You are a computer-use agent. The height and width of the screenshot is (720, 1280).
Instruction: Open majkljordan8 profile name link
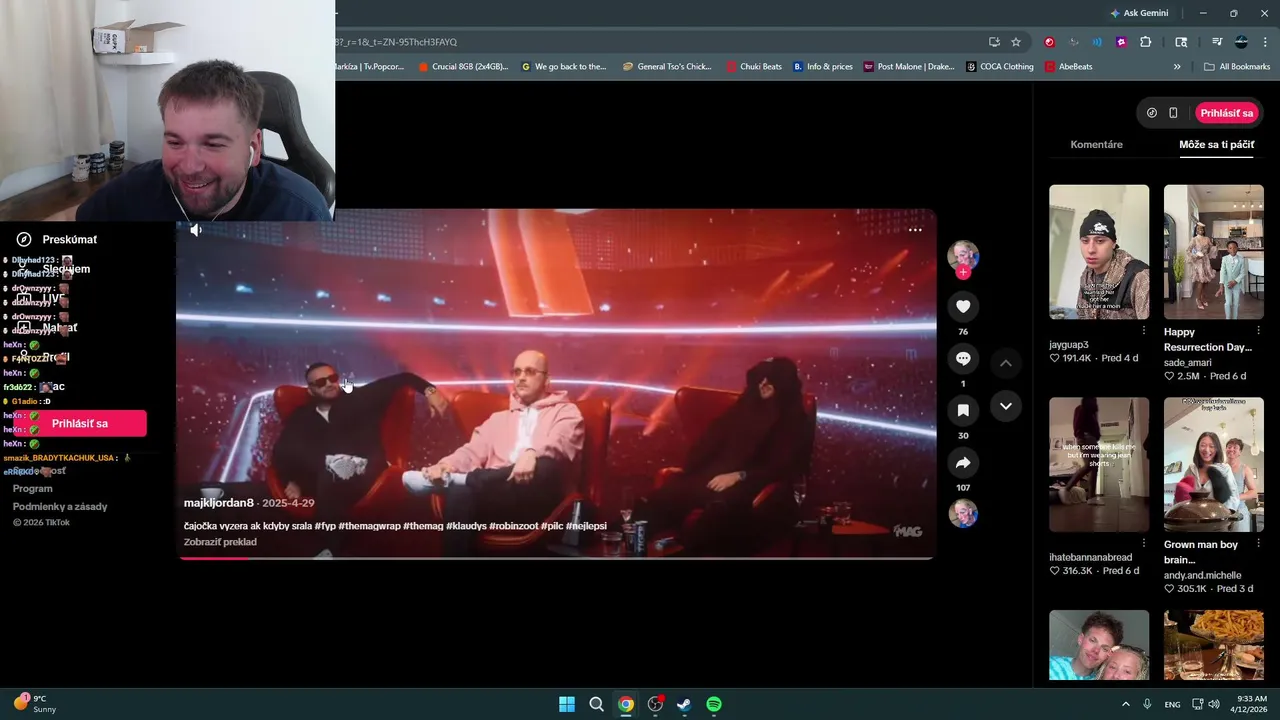[x=219, y=503]
